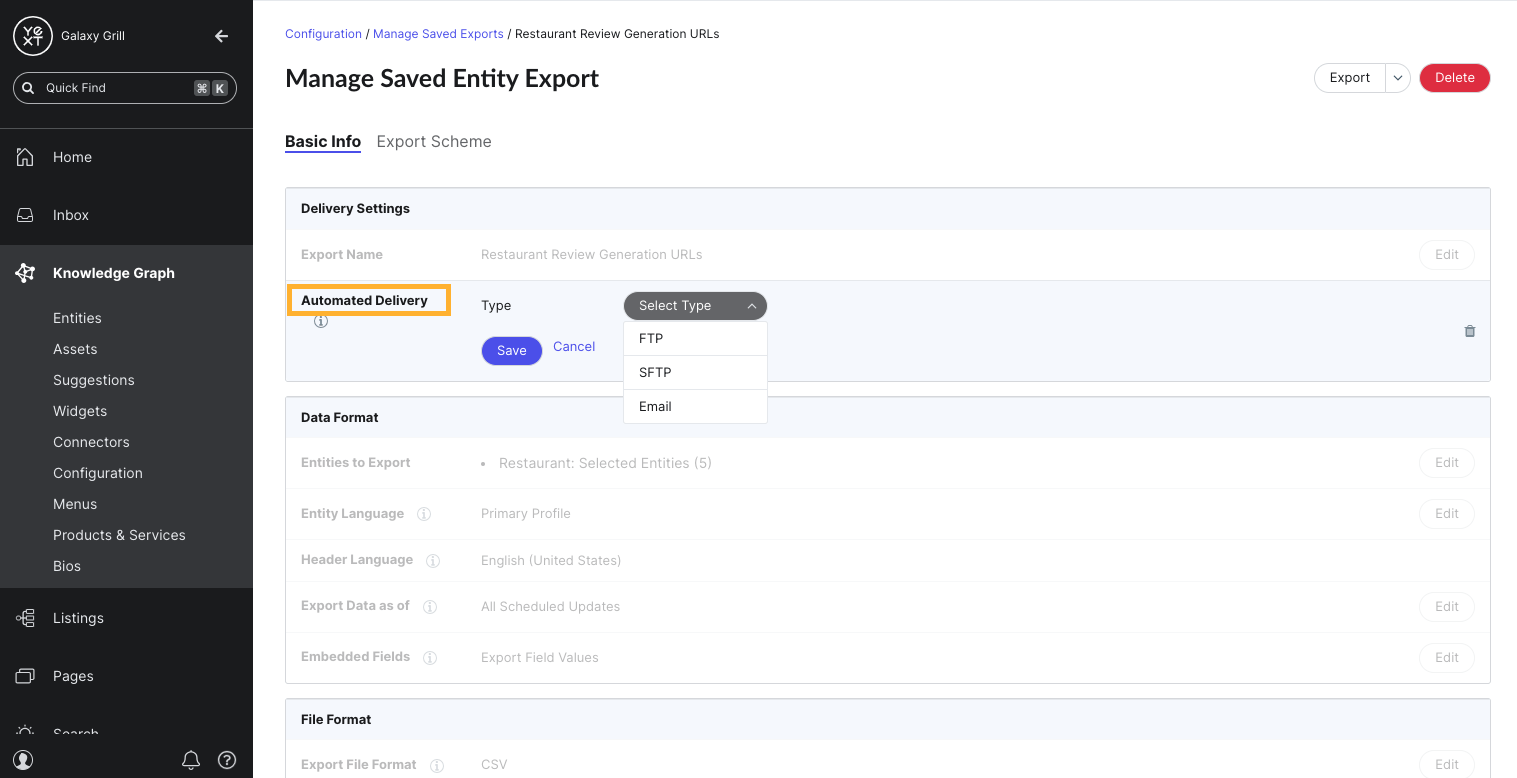Click the red Delete button
Screen dimensions: 1517x778
[x=1455, y=78]
